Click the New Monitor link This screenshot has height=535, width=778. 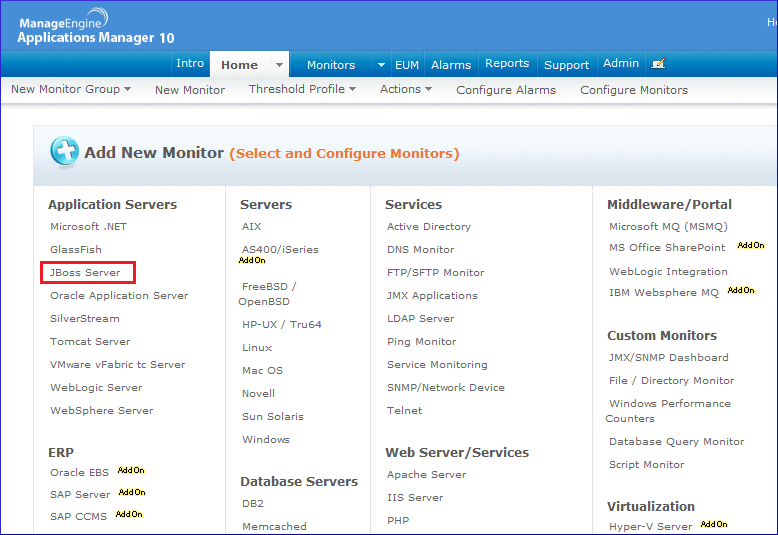click(190, 90)
